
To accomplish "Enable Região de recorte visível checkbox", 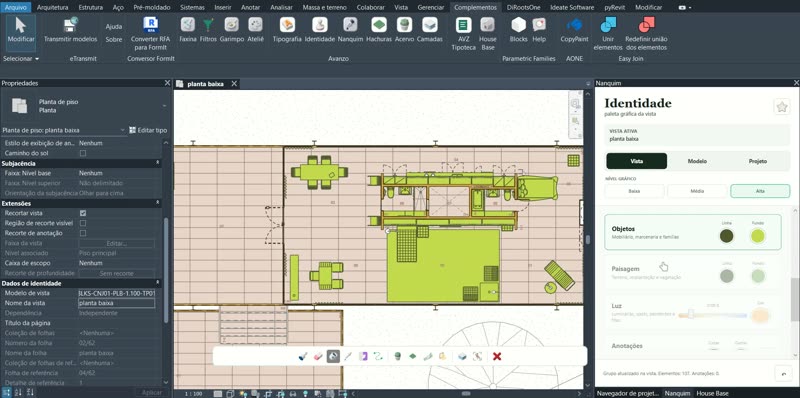I will (83, 223).
